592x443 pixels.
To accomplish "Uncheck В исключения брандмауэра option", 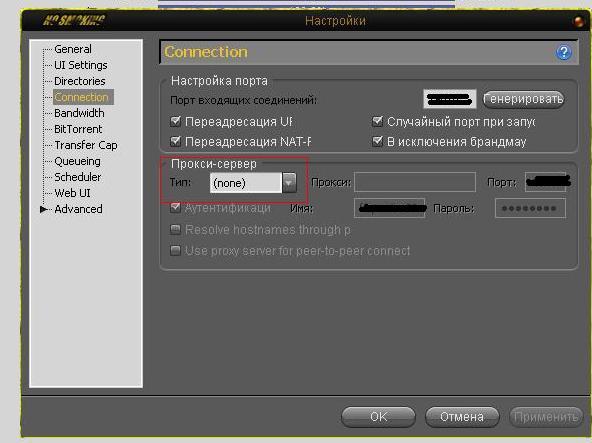I will coord(377,141).
